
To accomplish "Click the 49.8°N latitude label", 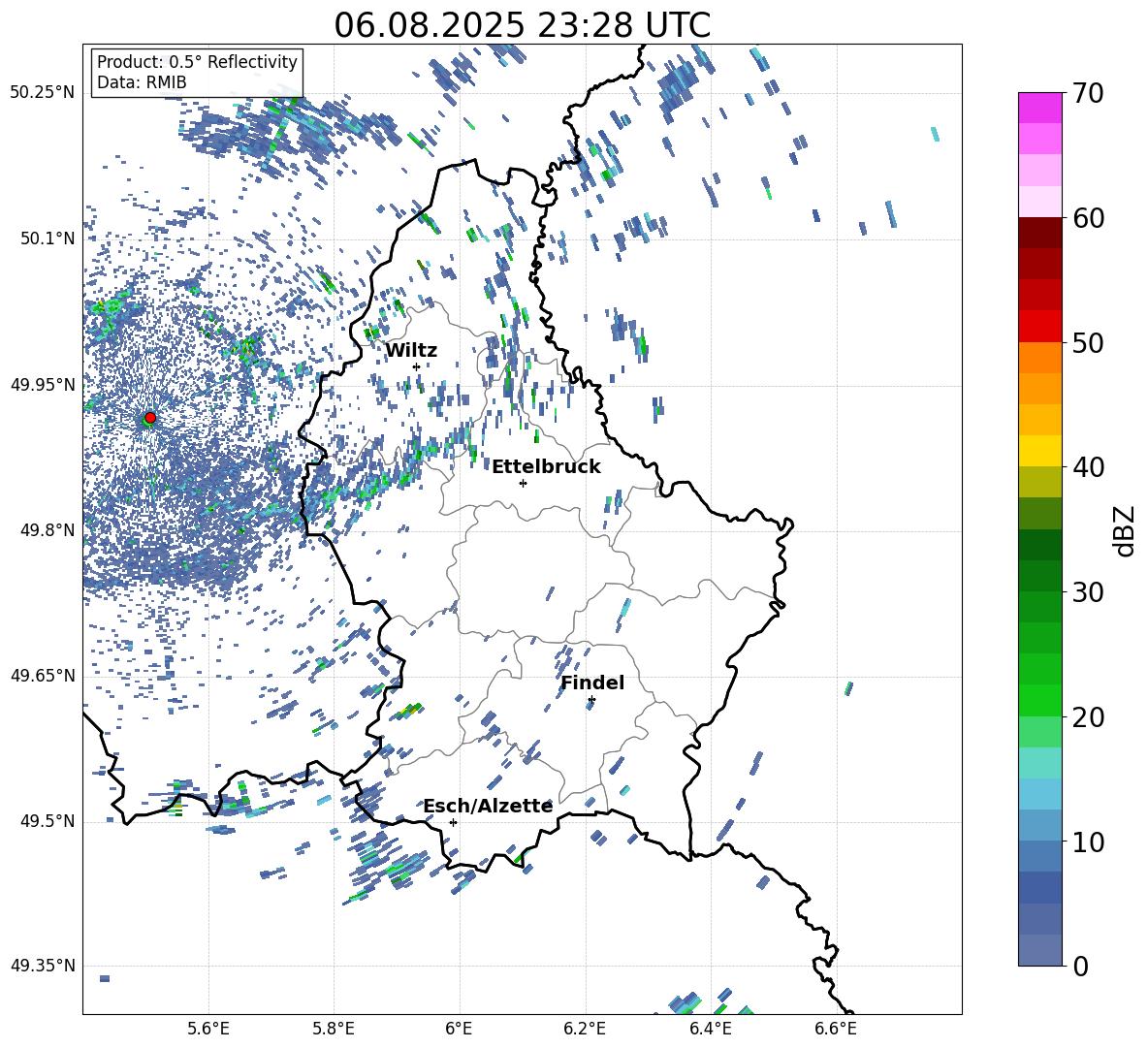I will pos(48,530).
